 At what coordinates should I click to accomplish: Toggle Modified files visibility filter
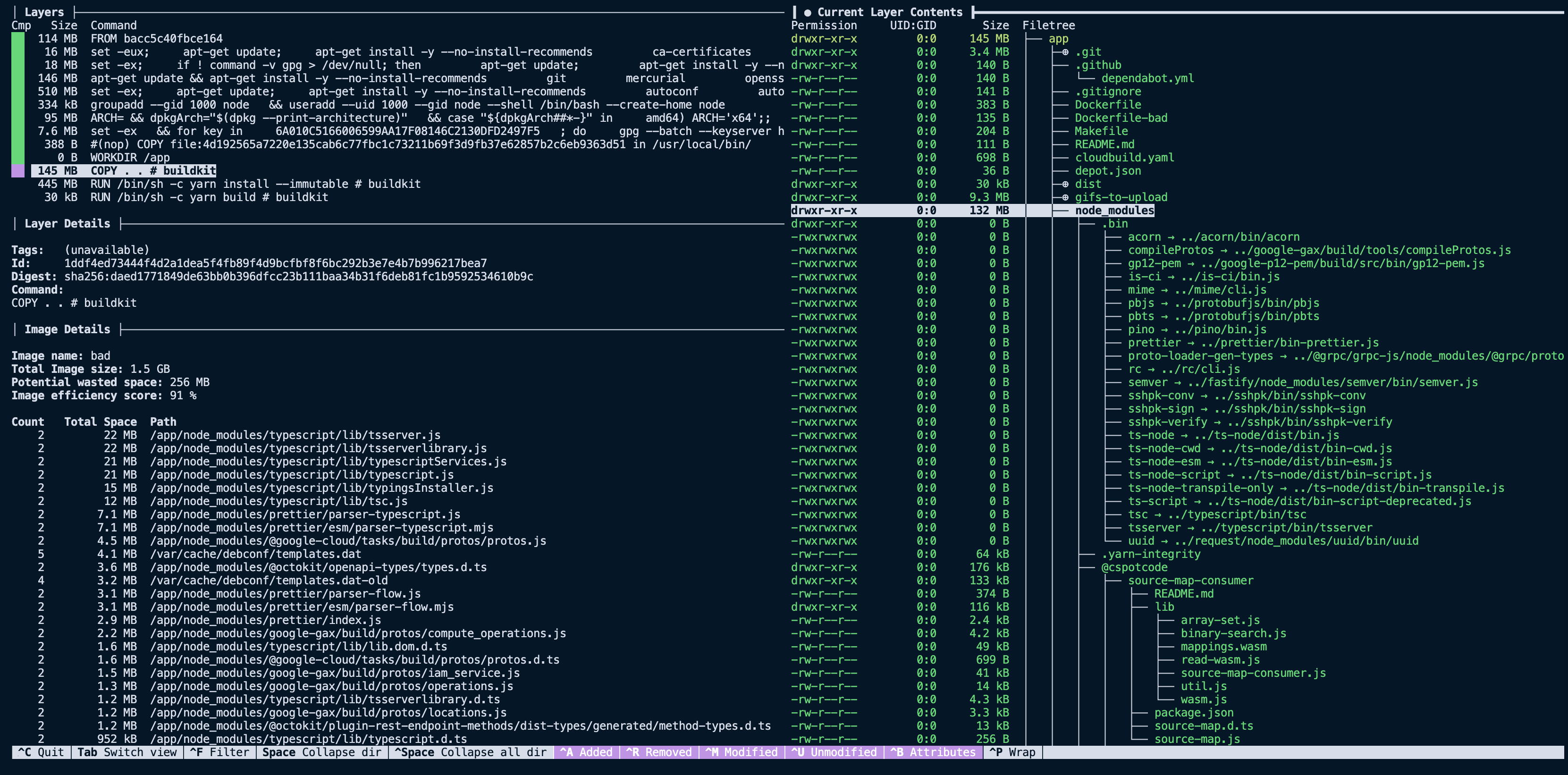(742, 752)
